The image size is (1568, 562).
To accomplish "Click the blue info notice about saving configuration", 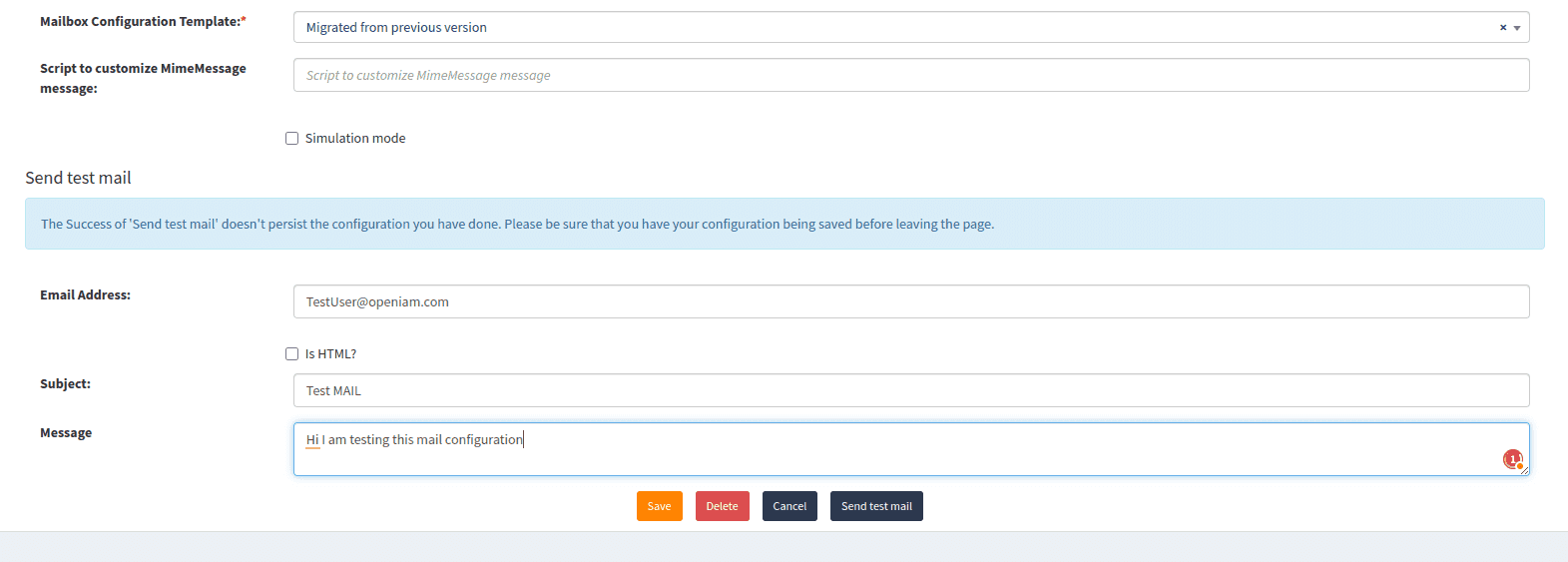I will [784, 224].
